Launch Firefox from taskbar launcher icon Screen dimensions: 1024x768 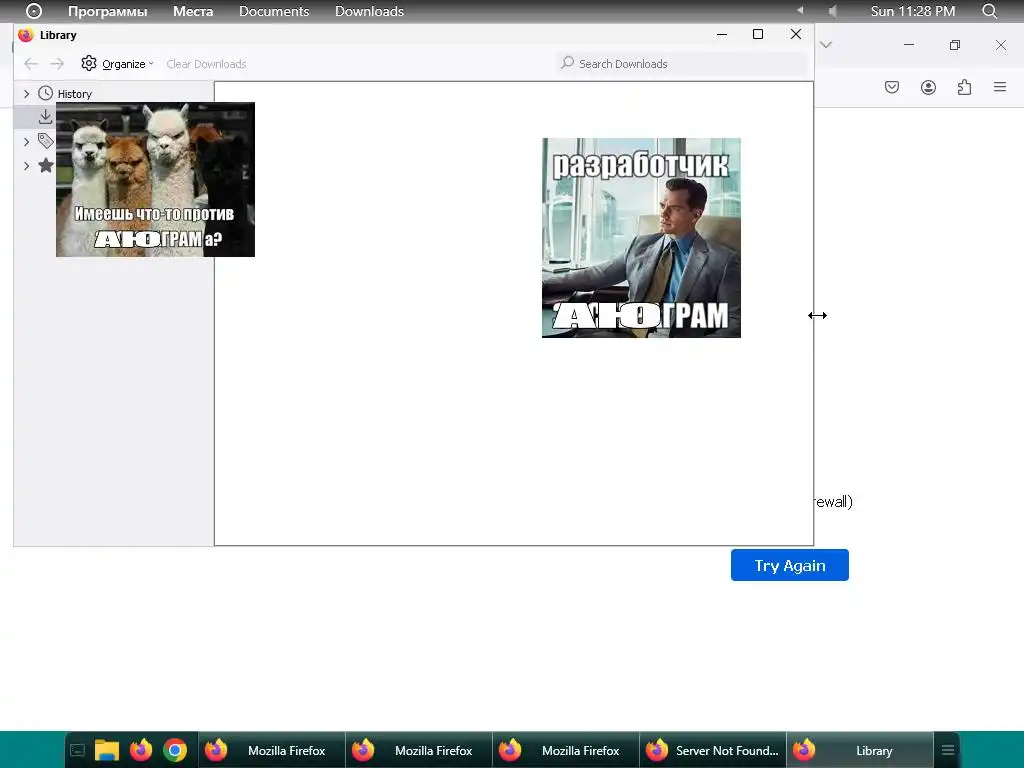(x=140, y=750)
